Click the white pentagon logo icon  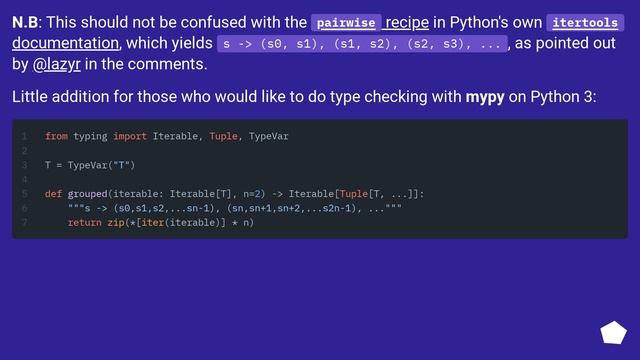tap(613, 333)
